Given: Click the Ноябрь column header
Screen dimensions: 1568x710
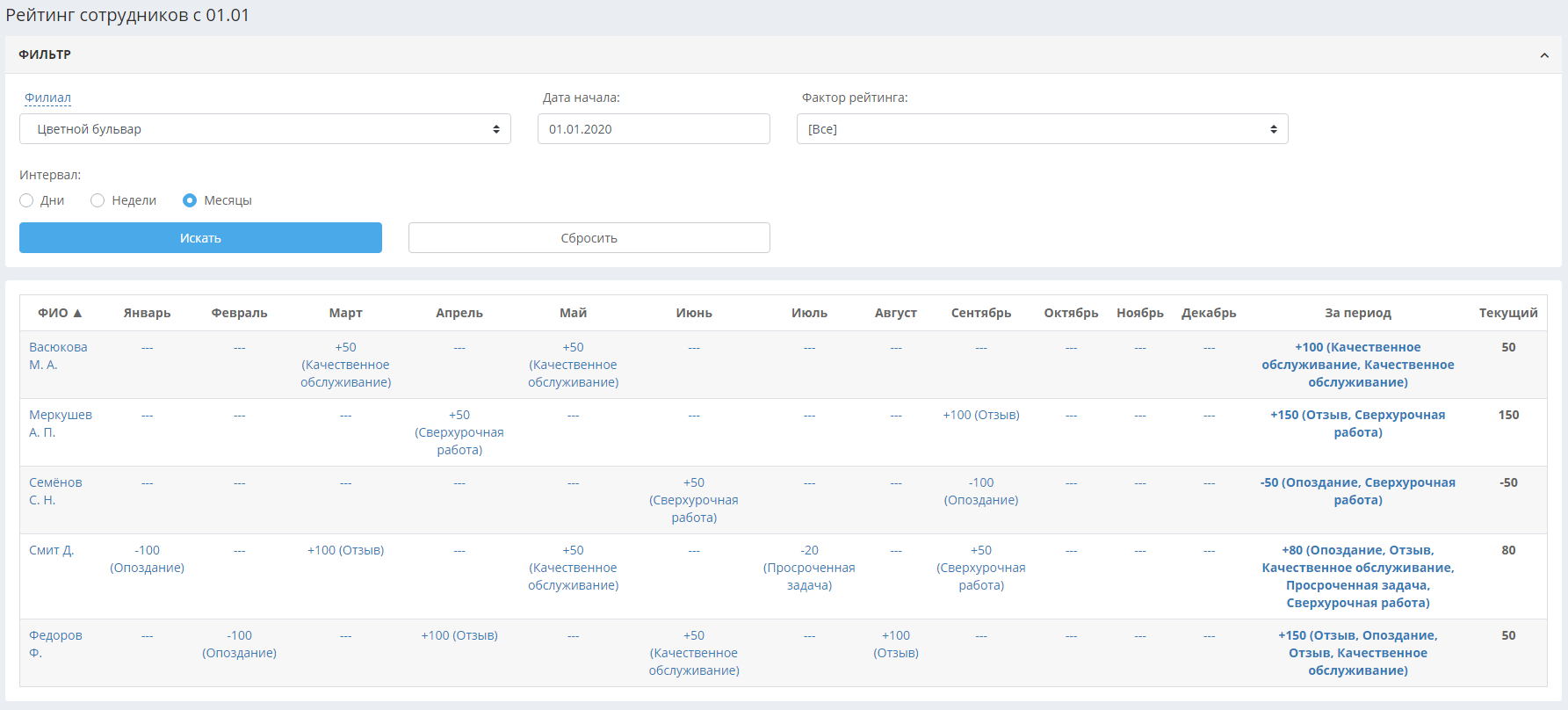Looking at the screenshot, I should pos(1140,313).
